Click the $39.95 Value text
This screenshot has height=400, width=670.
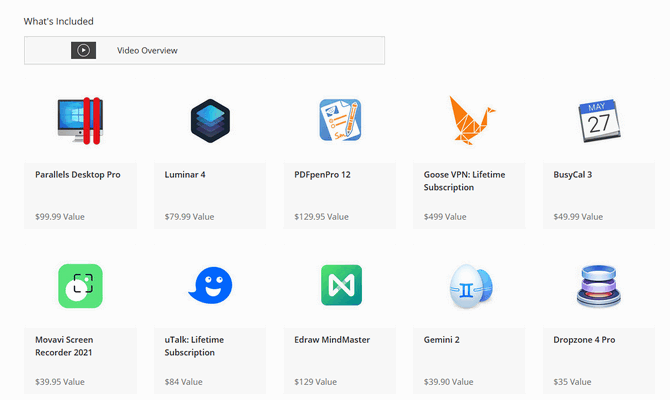click(x=60, y=382)
